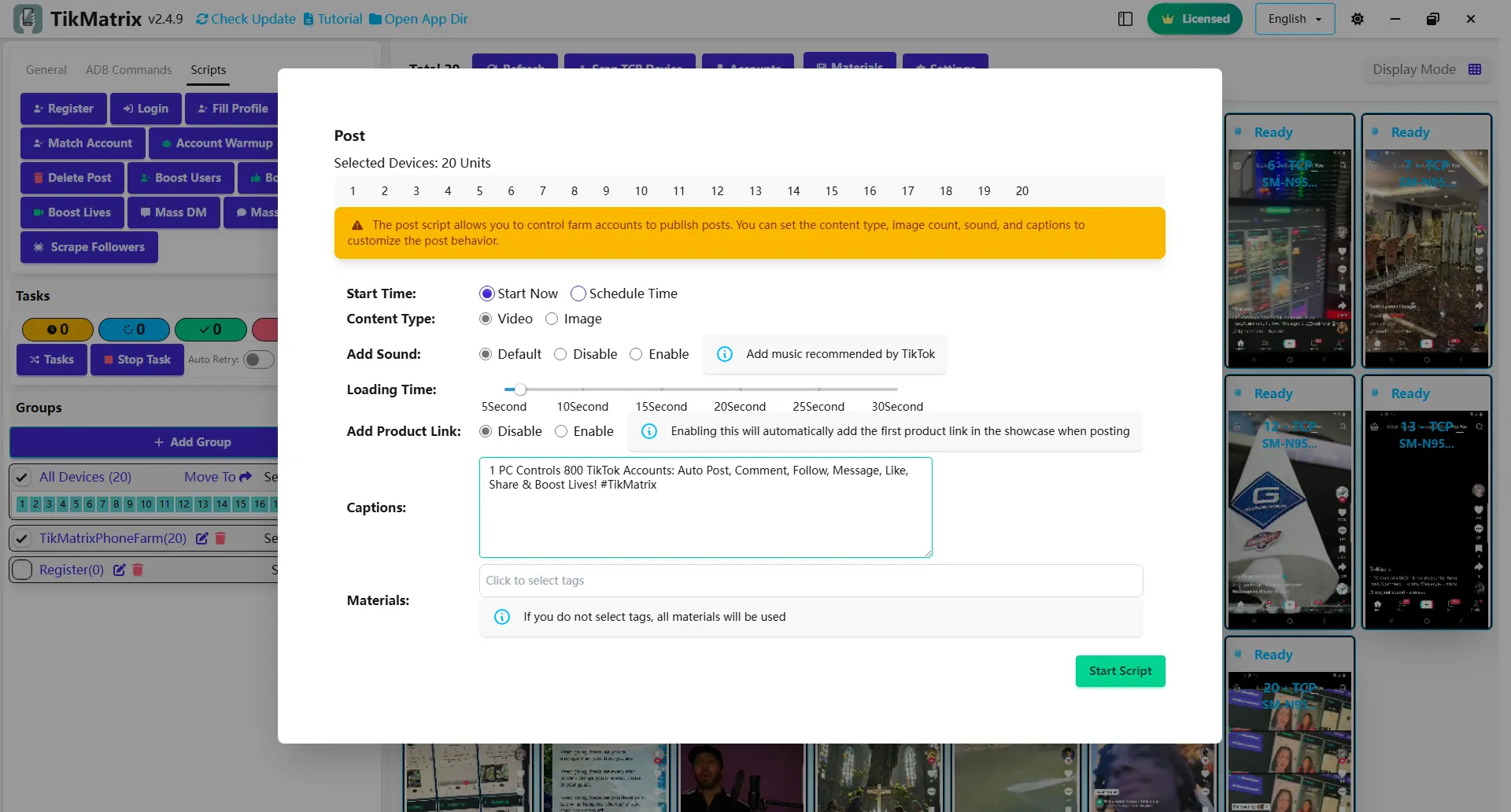Click the Start Script button
This screenshot has height=812, width=1511.
point(1120,670)
